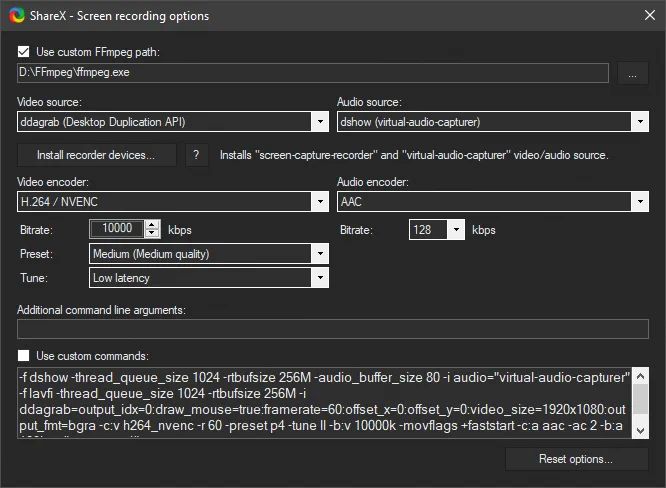Browse for FFmpeg with the ellipsis button
The height and width of the screenshot is (488, 666).
click(x=632, y=73)
